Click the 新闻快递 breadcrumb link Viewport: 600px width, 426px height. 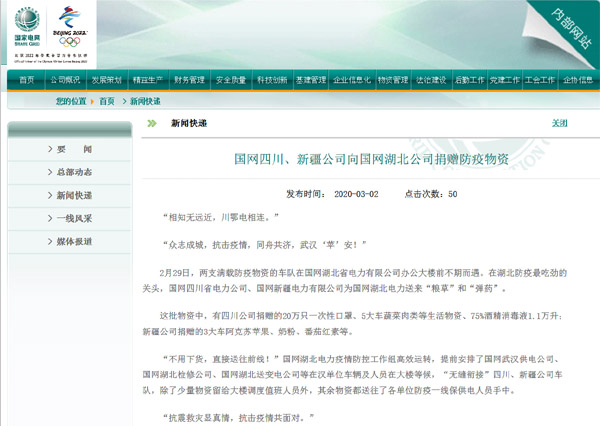[x=145, y=101]
